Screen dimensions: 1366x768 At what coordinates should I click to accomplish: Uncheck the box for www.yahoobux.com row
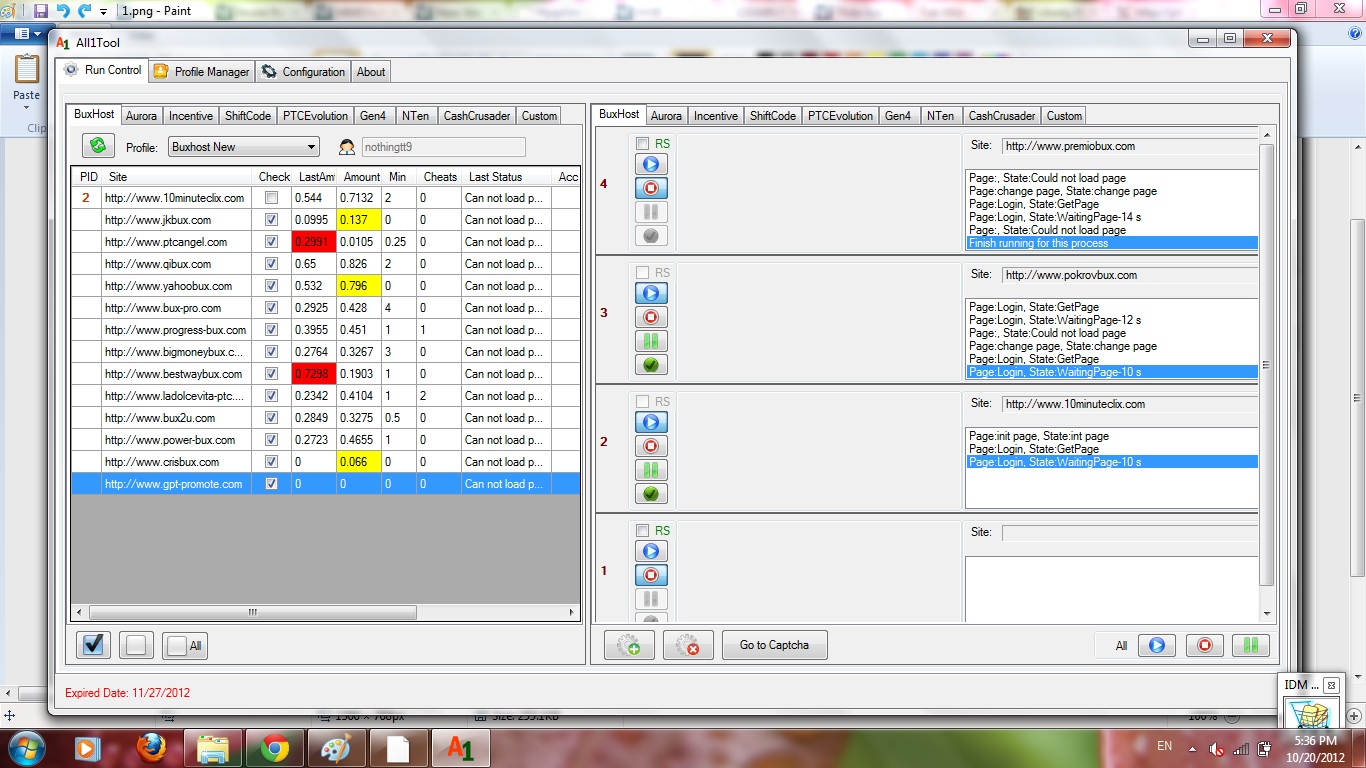coord(271,286)
